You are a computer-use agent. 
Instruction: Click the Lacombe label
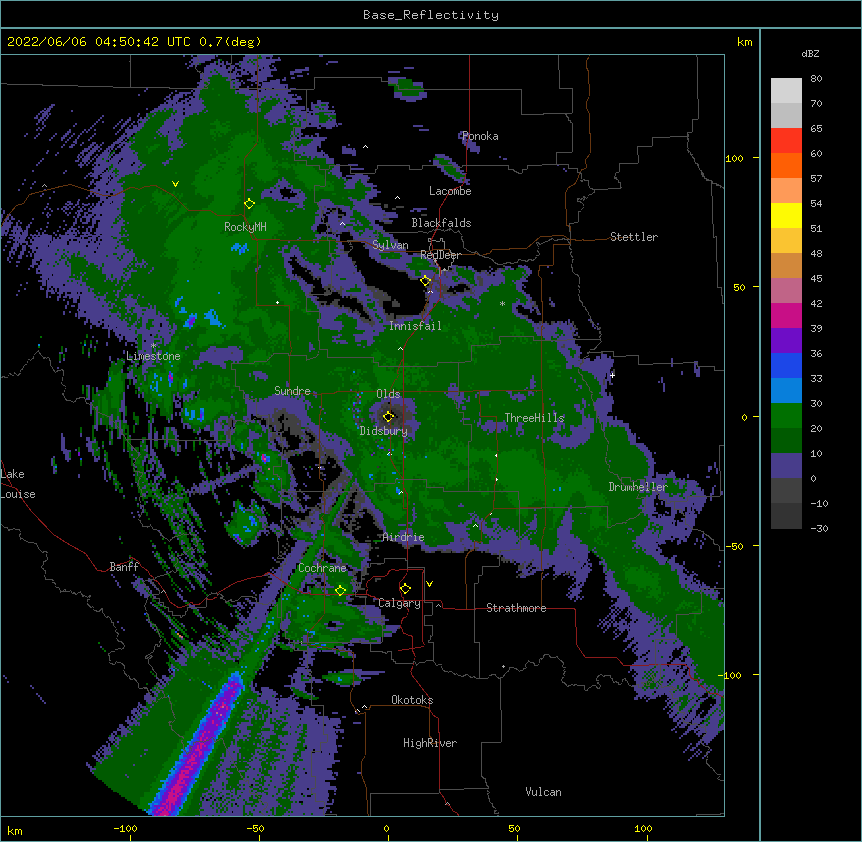(x=450, y=191)
